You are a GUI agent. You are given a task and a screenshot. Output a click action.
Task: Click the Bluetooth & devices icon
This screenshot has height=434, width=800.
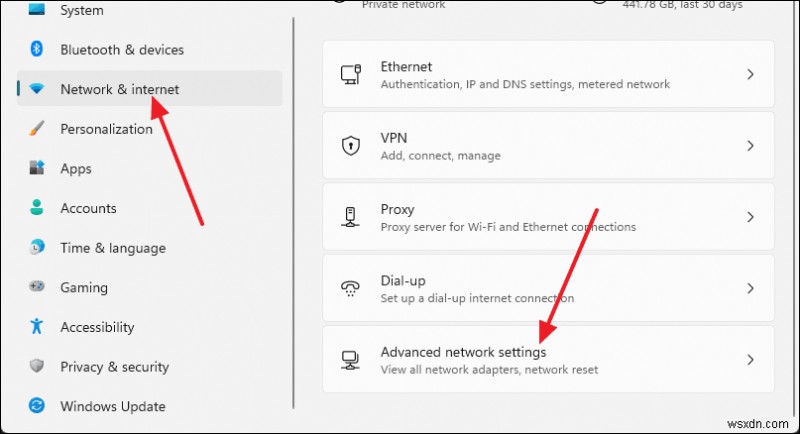[37, 49]
